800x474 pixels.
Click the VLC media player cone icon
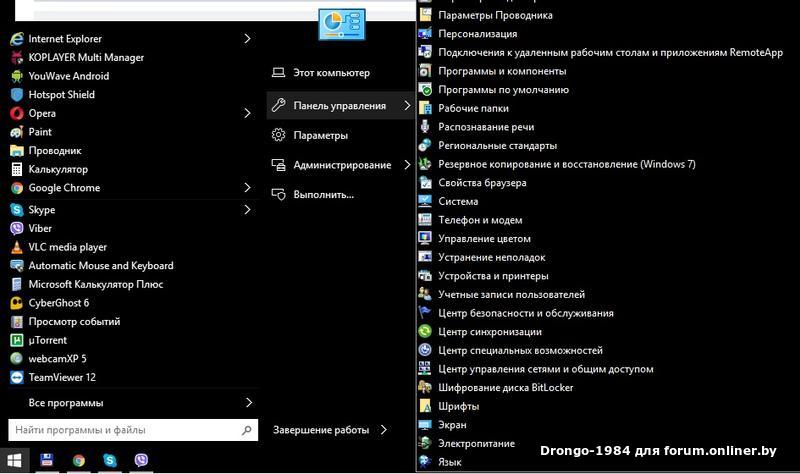17,247
